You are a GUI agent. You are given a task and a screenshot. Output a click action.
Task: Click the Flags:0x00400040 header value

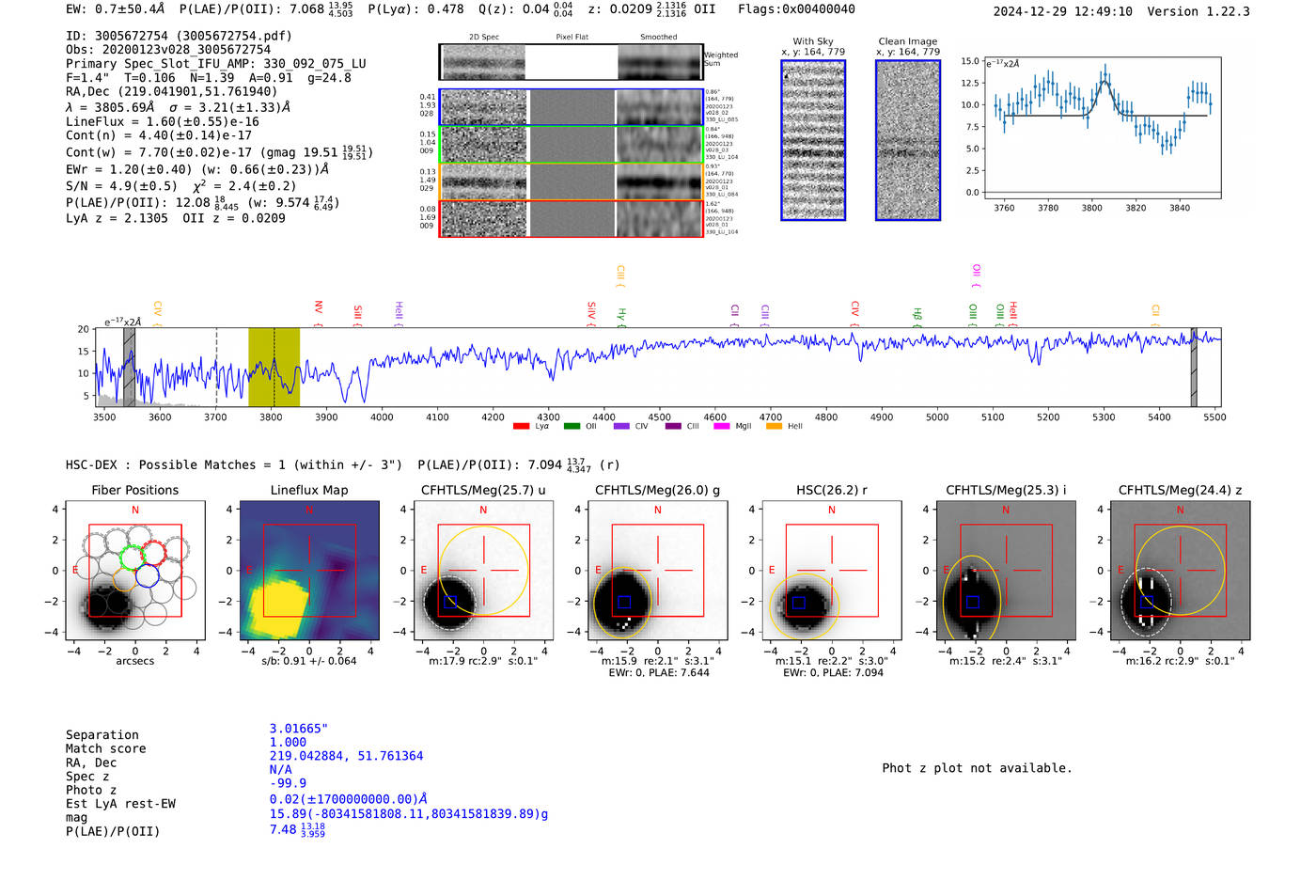(x=796, y=9)
